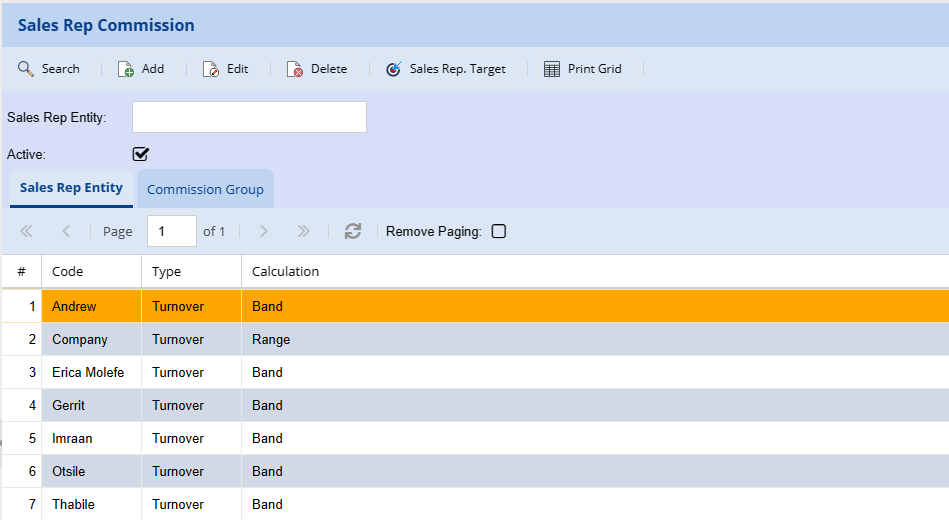Go to next page arrow
The width and height of the screenshot is (949, 520).
coord(264,231)
